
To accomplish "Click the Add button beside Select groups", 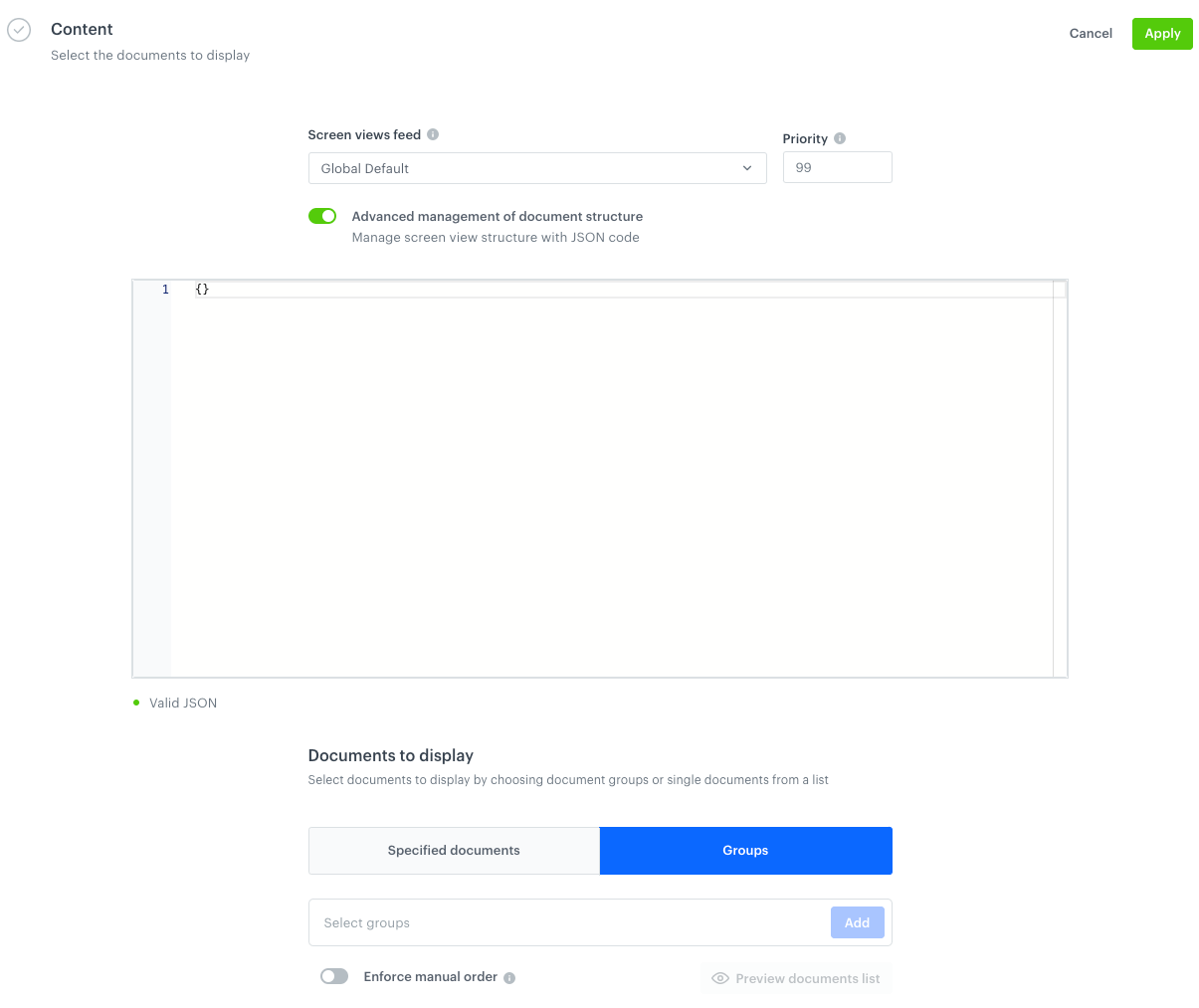I will (857, 922).
